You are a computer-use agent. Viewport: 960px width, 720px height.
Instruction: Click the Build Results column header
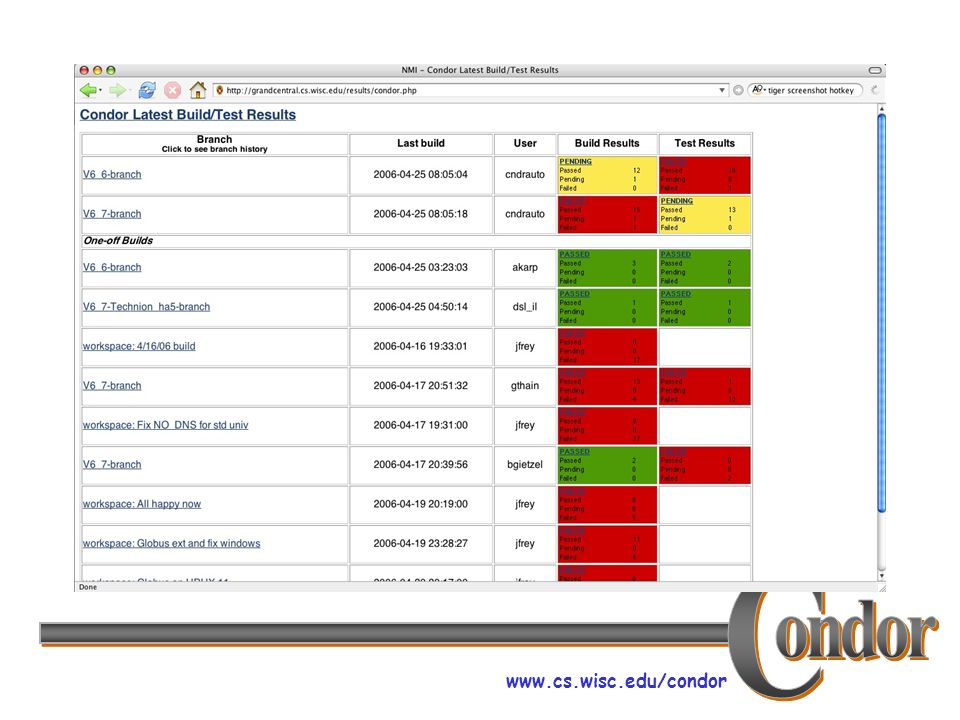coord(607,143)
